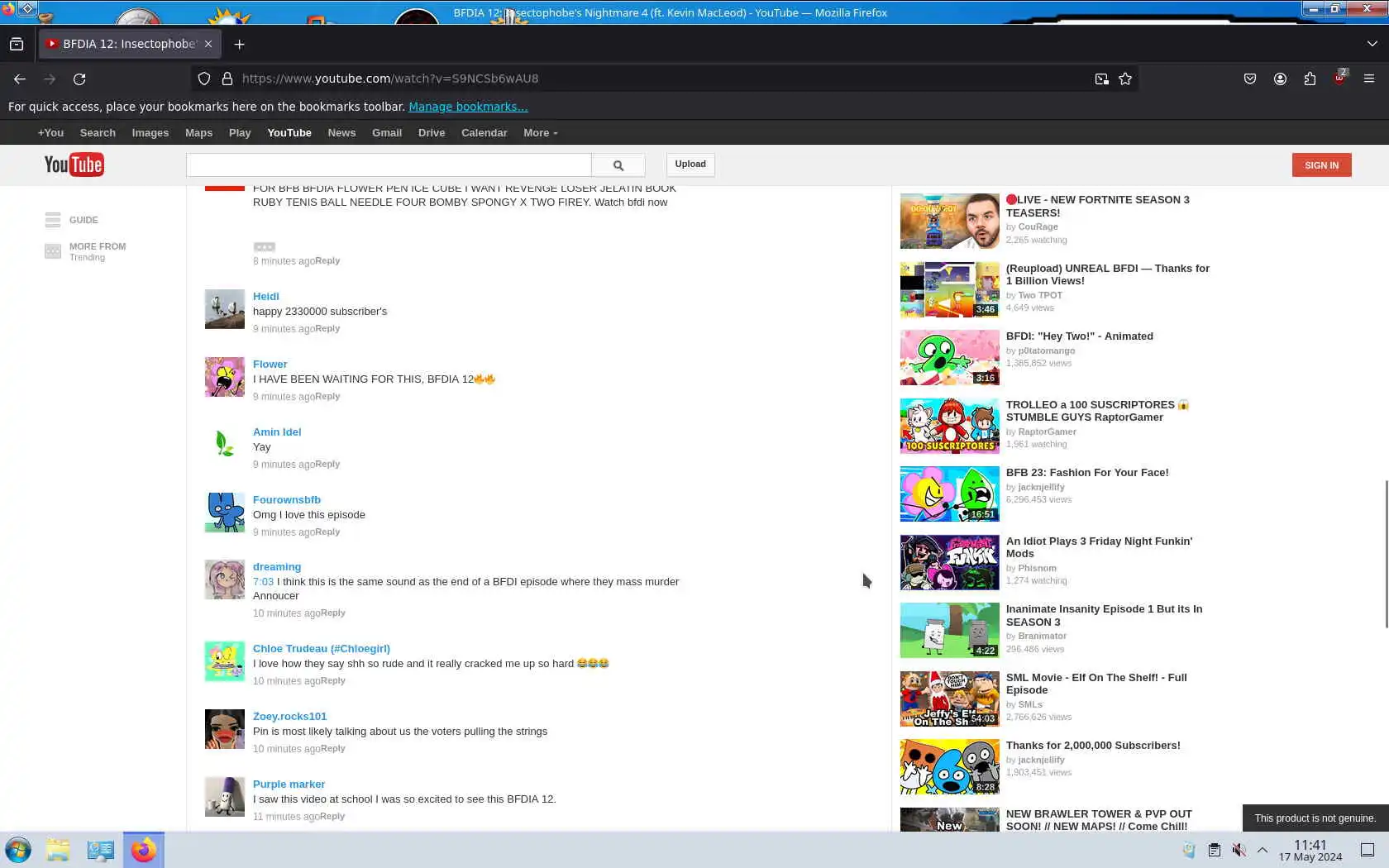The image size is (1389, 868).
Task: Open the BFDI Hey Two Animated thumbnail
Action: pos(950,358)
